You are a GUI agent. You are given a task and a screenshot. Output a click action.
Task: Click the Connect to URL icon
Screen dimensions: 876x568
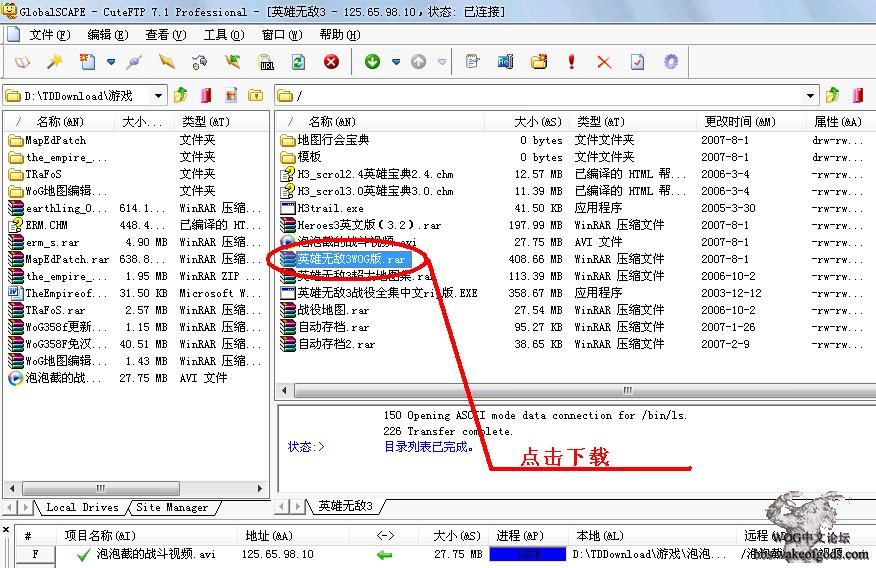click(x=266, y=62)
